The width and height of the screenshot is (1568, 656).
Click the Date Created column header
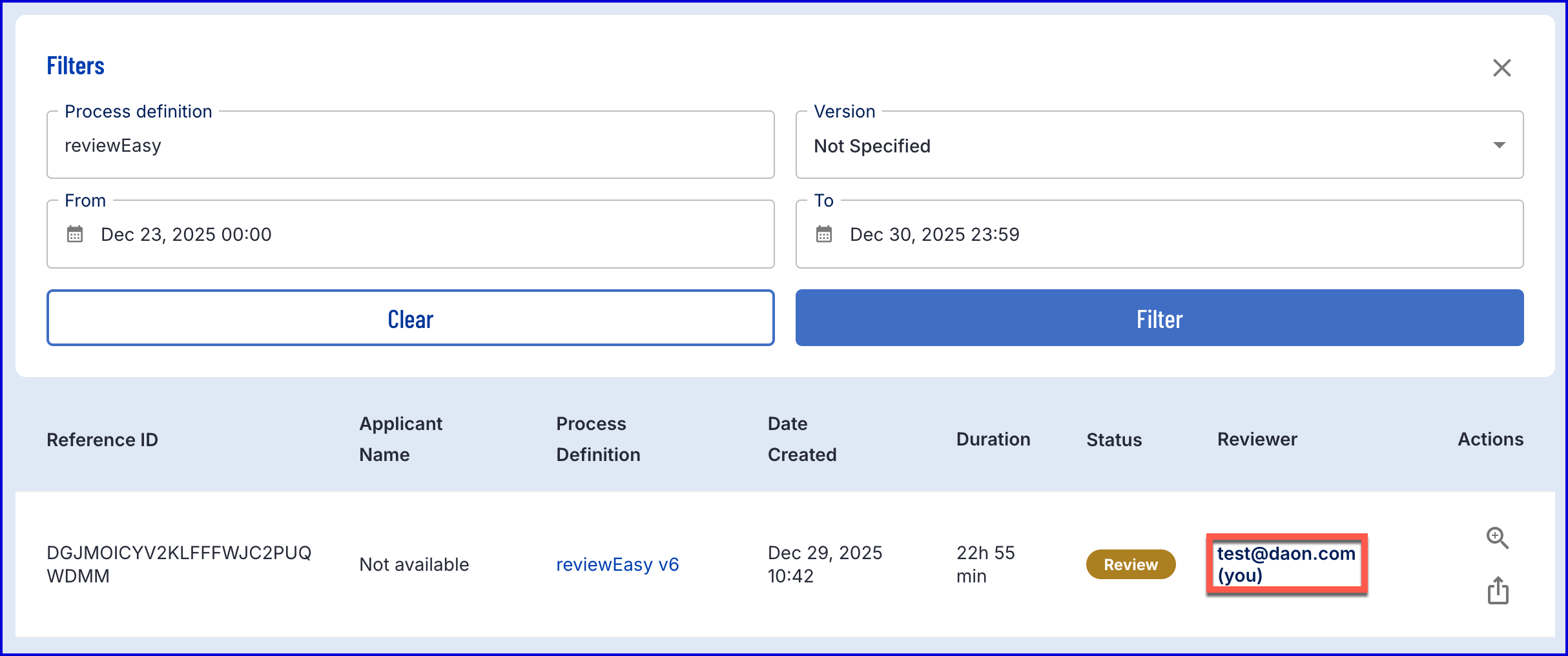point(801,439)
